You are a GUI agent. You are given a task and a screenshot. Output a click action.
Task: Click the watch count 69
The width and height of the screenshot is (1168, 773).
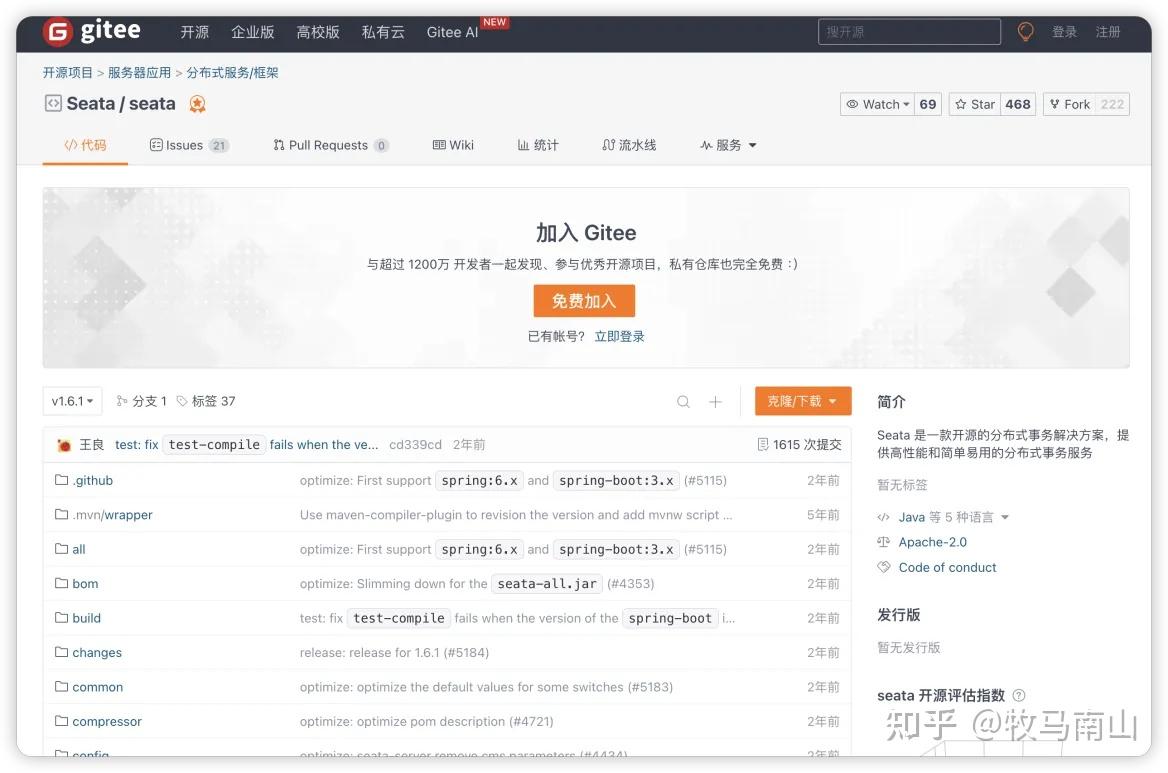click(x=927, y=104)
